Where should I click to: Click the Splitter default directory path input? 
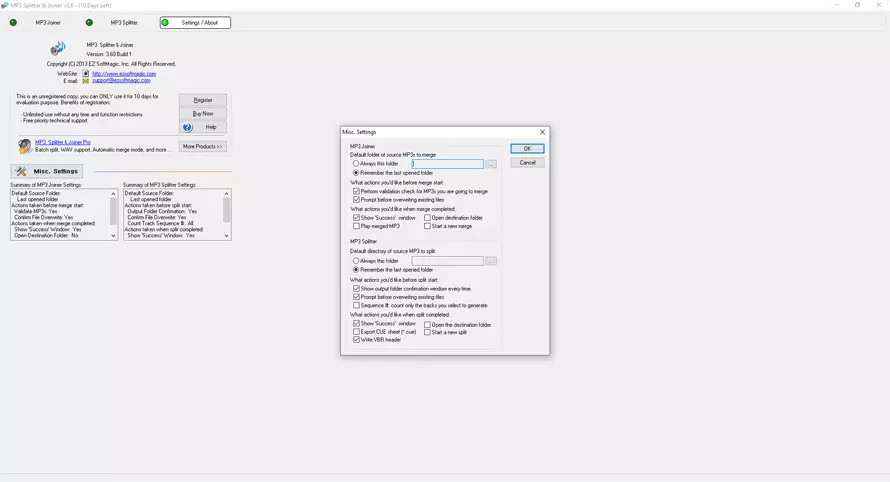tap(447, 261)
